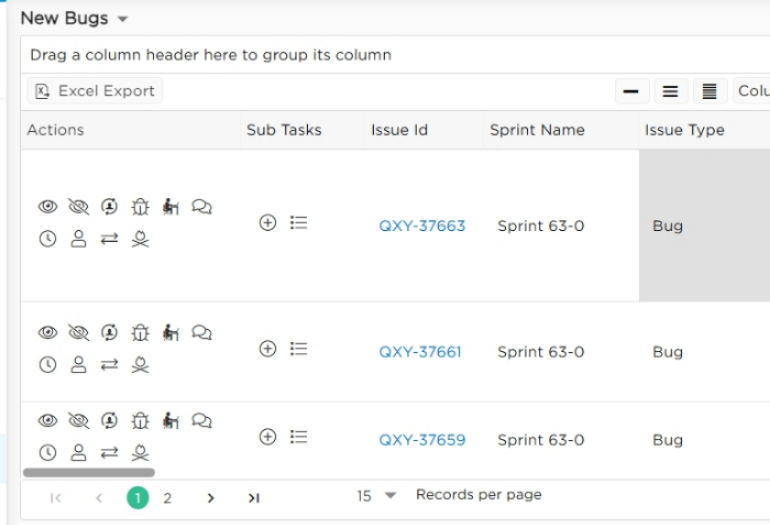The image size is (770, 525).
Task: Expand the New Bugs dropdown arrow
Action: (123, 19)
